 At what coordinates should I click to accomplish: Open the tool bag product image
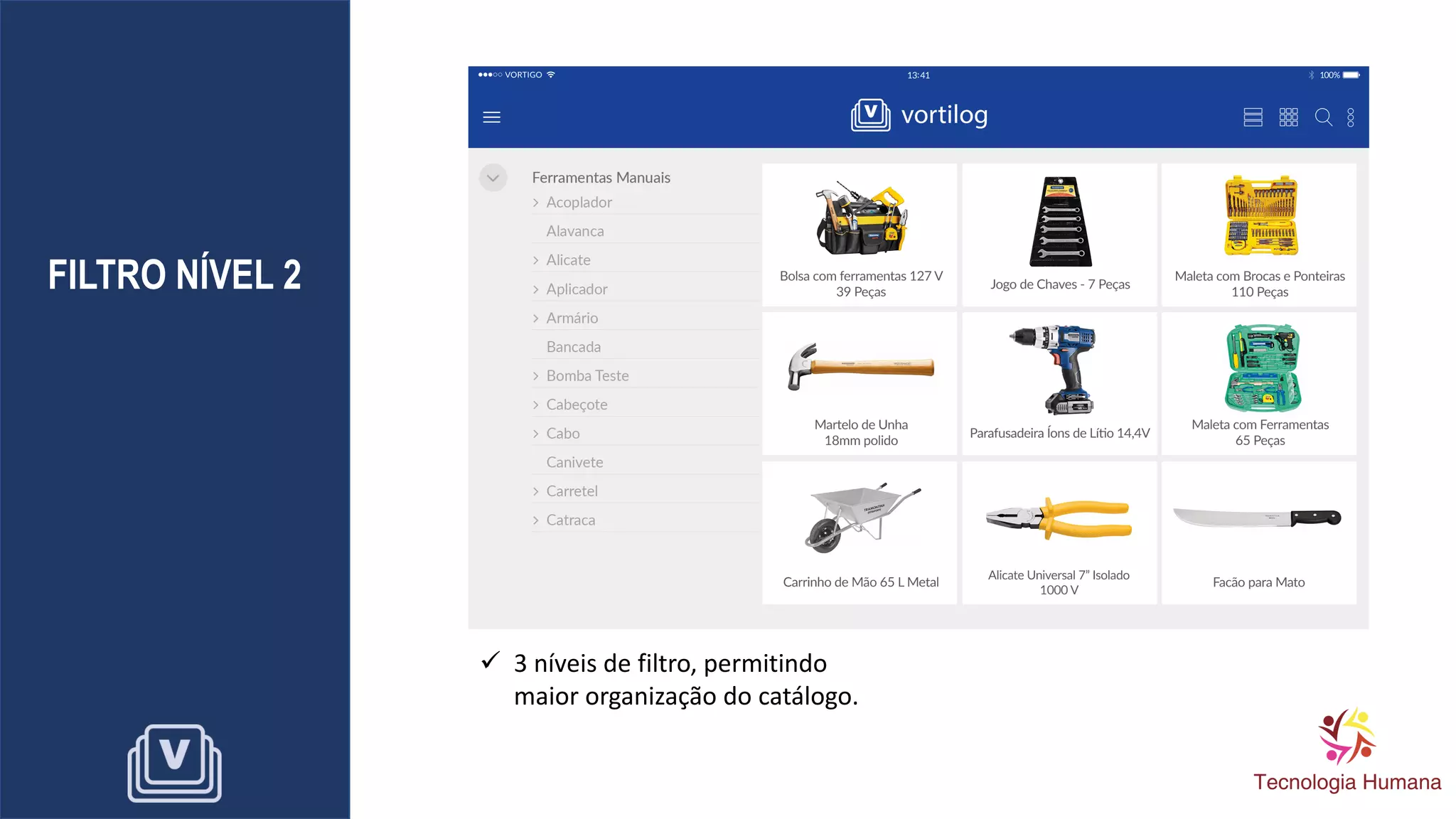(x=861, y=218)
